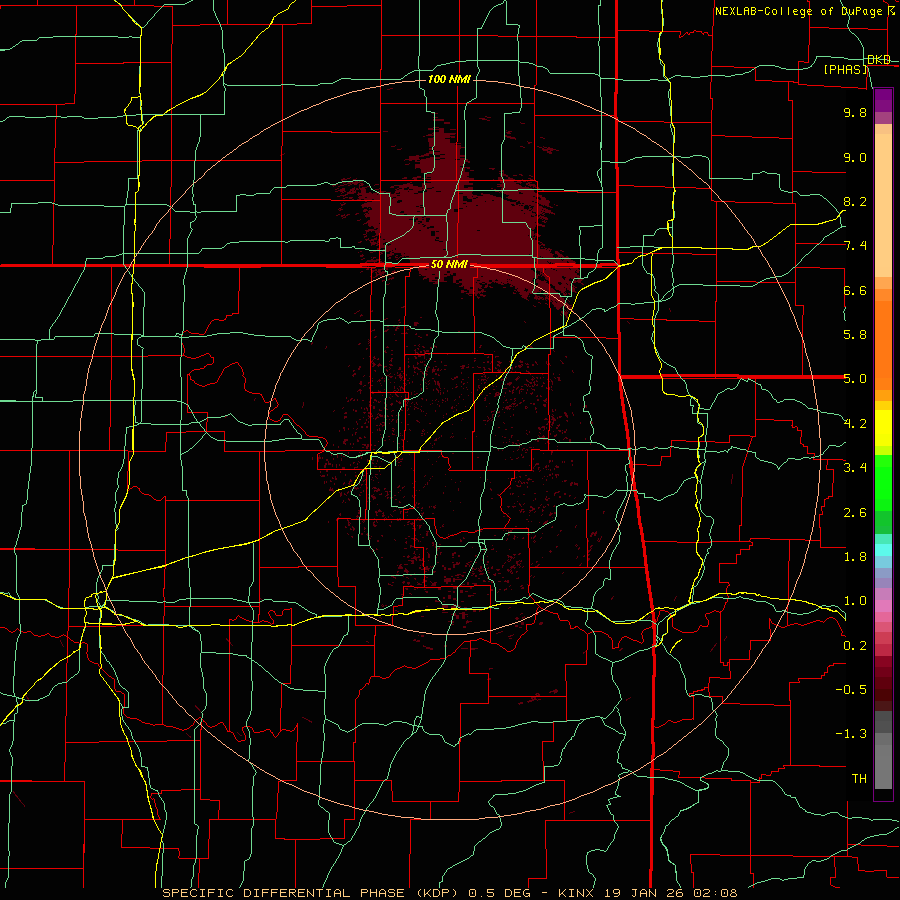This screenshot has height=900, width=900.
Task: Click the DKD product code text
Action: [879, 60]
